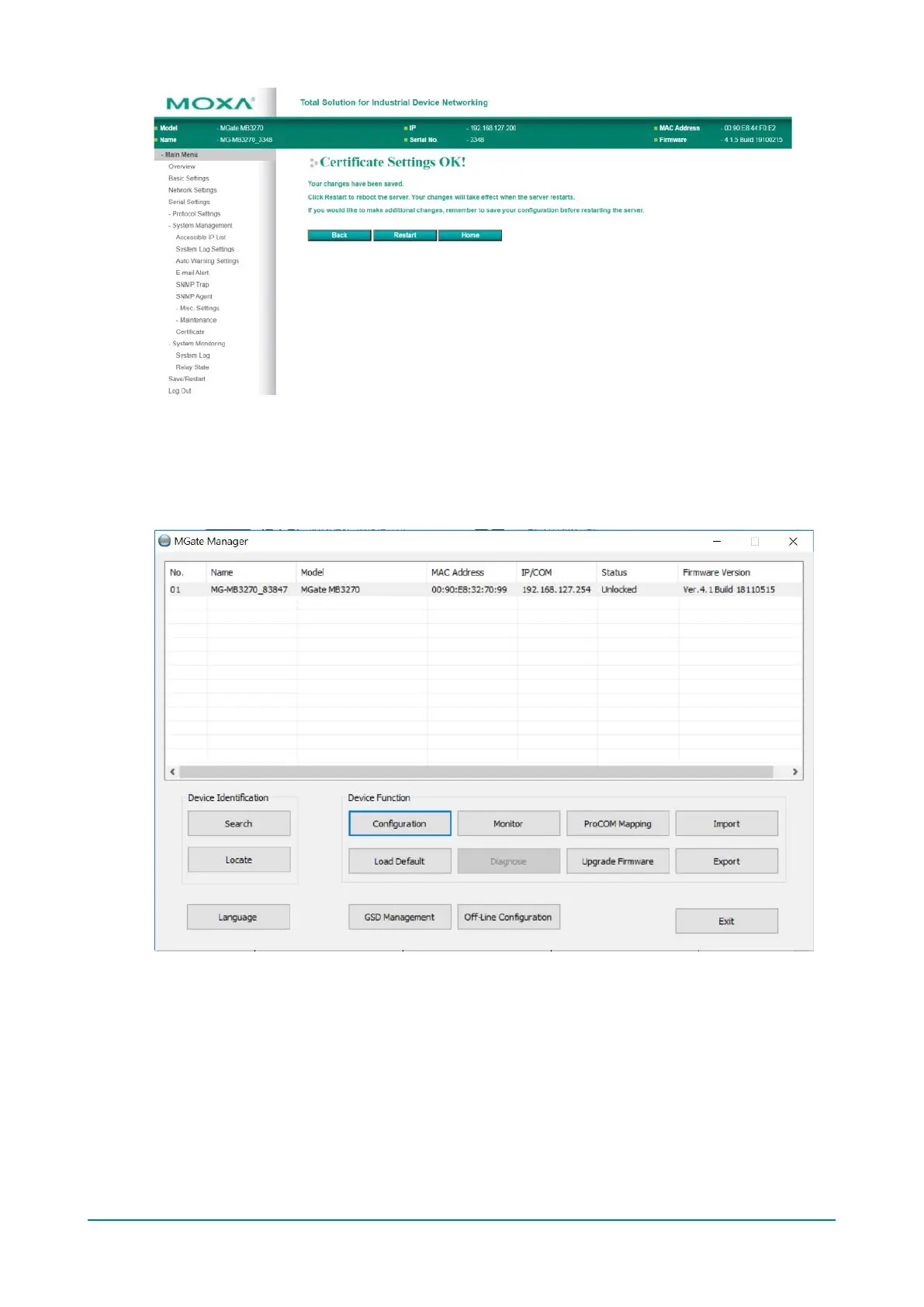Image resolution: width=924 pixels, height=1307 pixels.
Task: Open Accessible IP List menu entry
Action: tap(200, 237)
